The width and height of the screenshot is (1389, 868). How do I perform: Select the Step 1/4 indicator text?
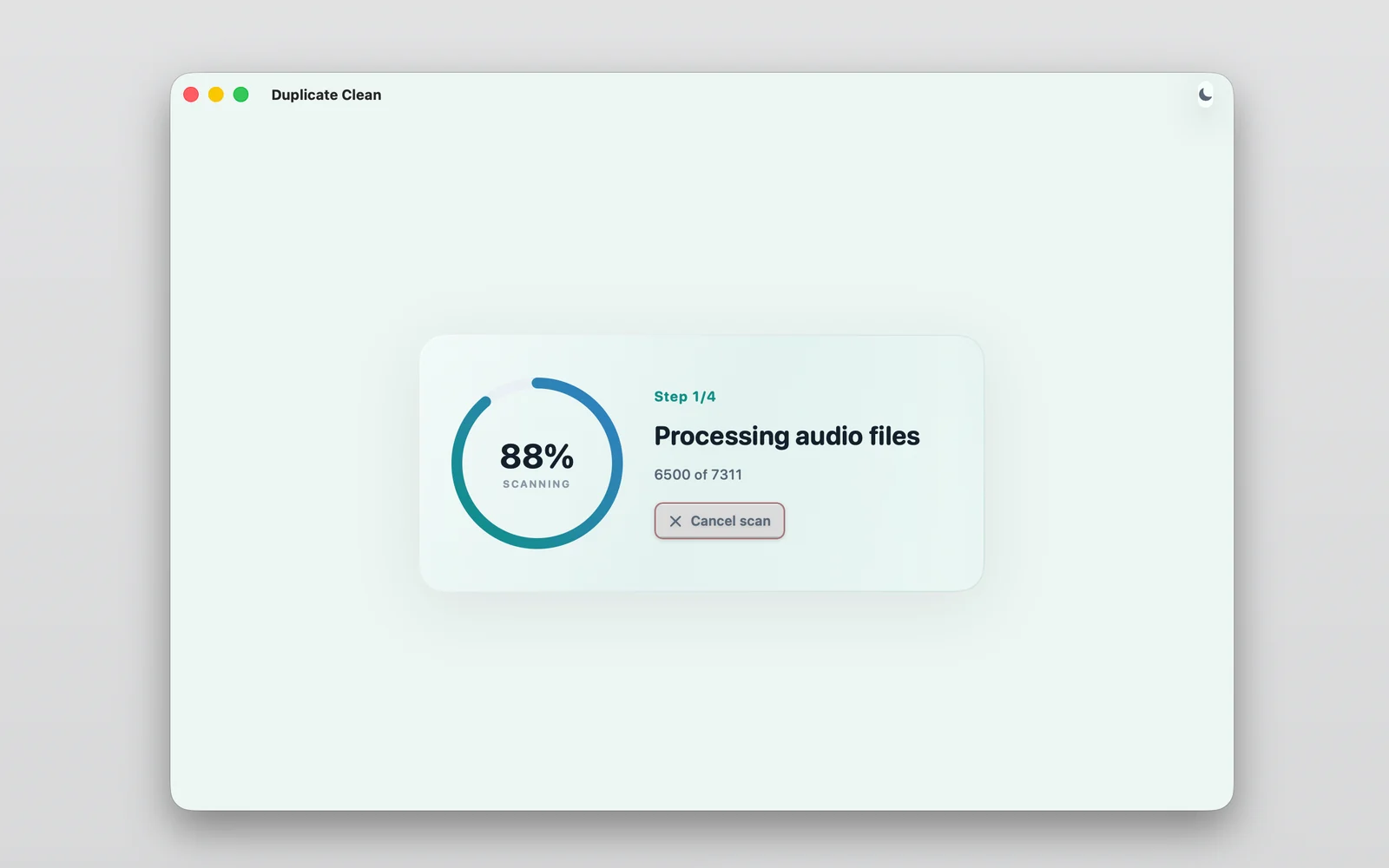click(x=685, y=397)
